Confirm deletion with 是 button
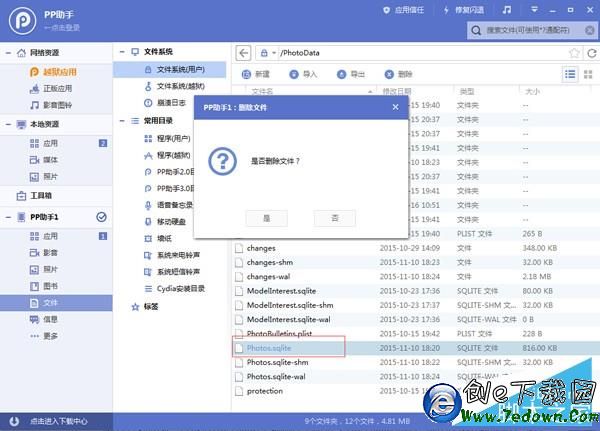The width and height of the screenshot is (600, 431). tap(266, 218)
